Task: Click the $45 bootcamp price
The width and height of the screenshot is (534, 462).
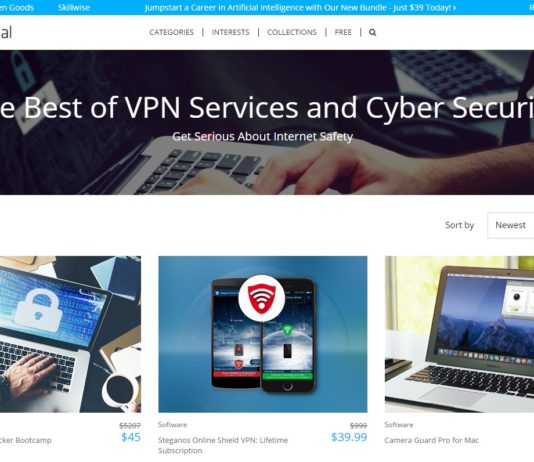Action: (131, 437)
